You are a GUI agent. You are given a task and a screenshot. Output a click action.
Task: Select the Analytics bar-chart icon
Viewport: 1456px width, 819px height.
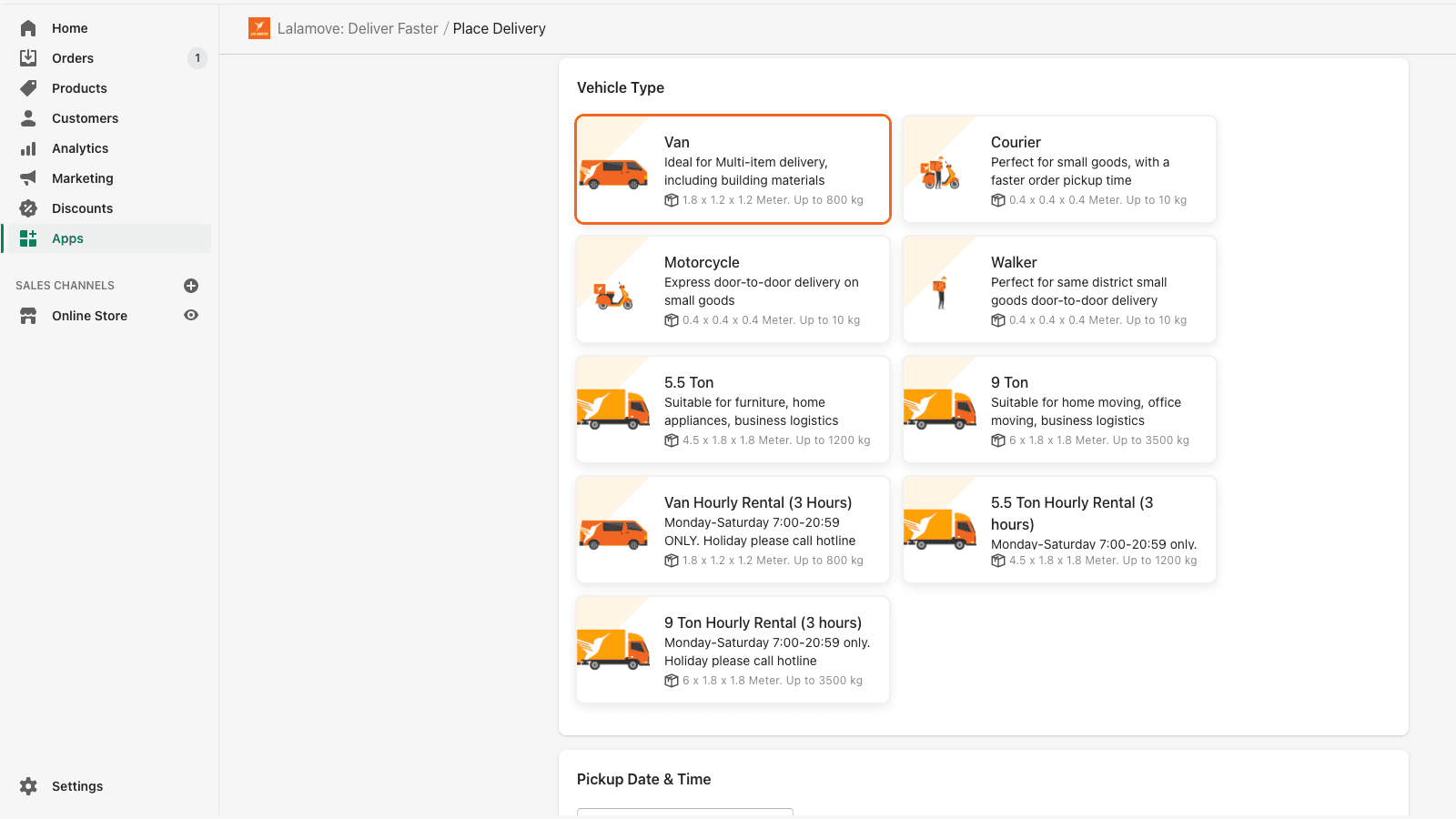coord(28,147)
